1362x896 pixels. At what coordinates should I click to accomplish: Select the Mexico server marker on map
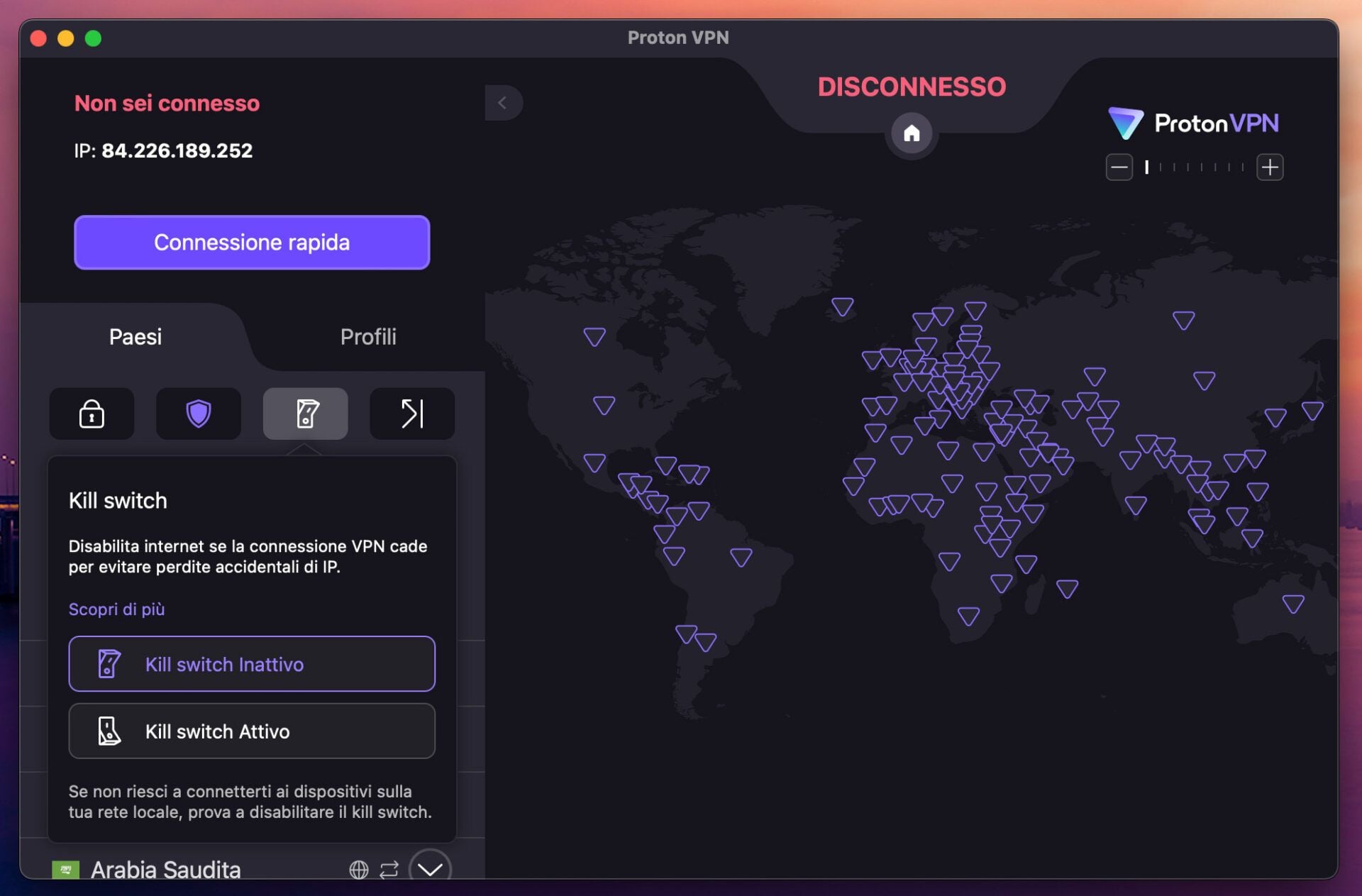coord(594,463)
